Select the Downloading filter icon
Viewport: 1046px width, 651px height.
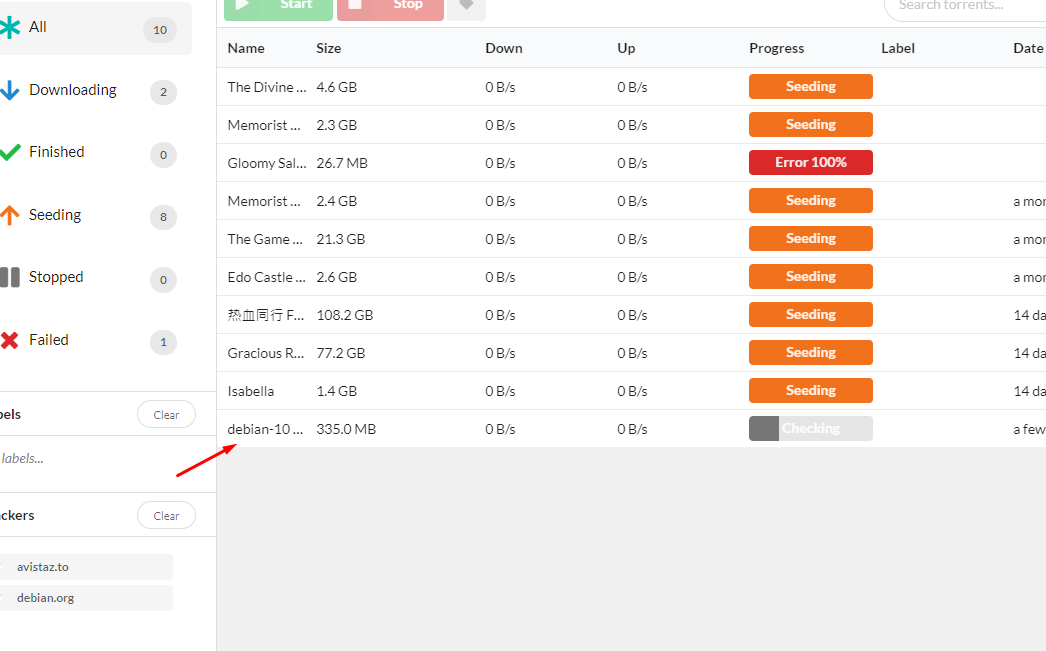(x=10, y=89)
